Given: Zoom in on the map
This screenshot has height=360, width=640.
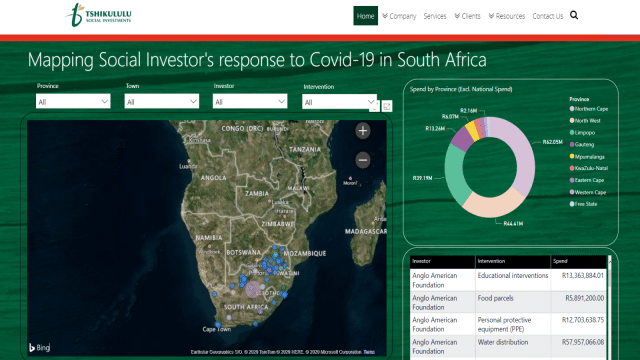Looking at the screenshot, I should pos(362,131).
